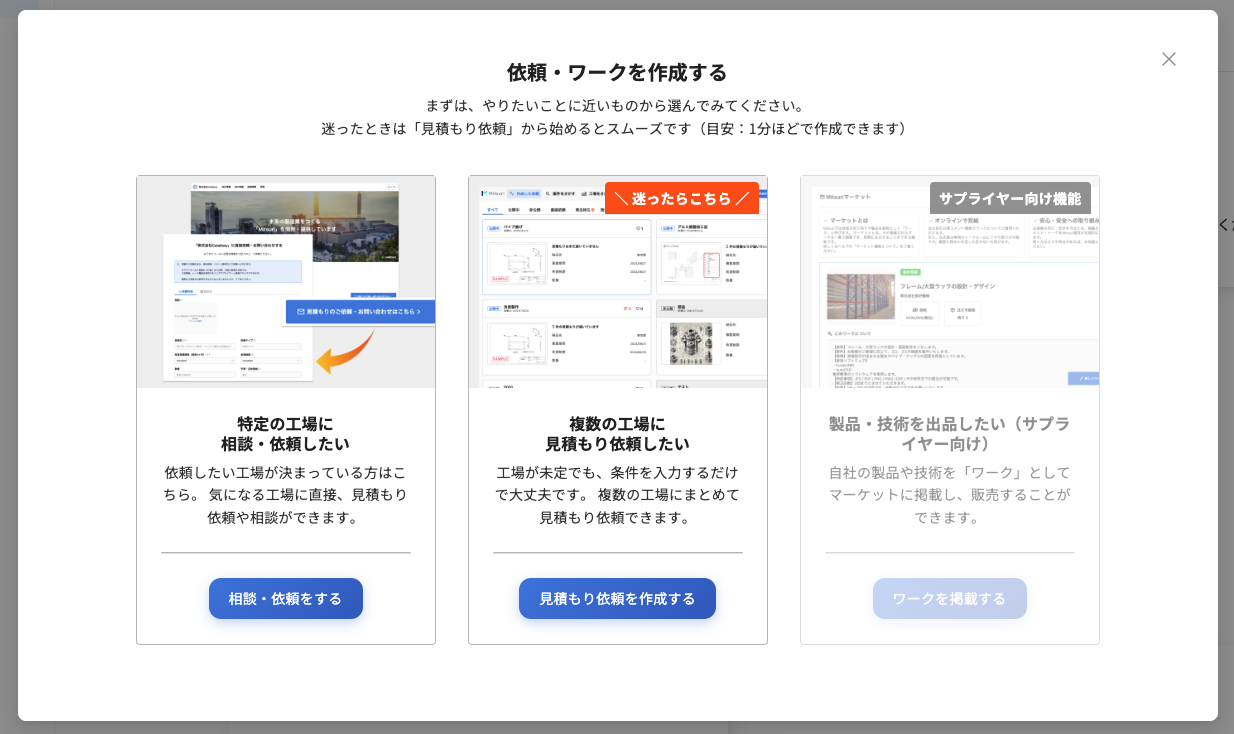
Task: Click the checkmark icon next to オンラインで完結
Action: point(930,219)
